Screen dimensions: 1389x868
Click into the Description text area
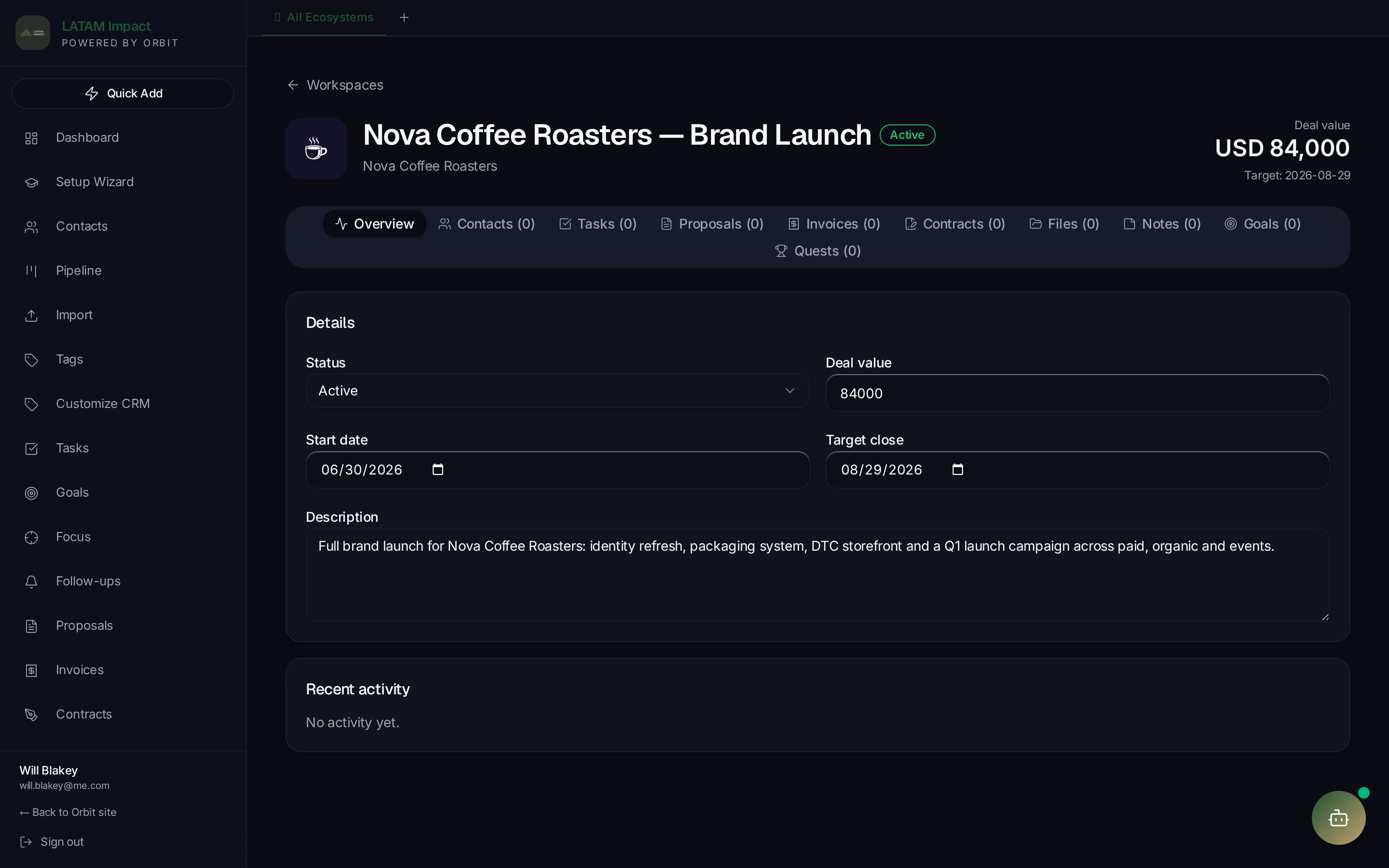(817, 575)
